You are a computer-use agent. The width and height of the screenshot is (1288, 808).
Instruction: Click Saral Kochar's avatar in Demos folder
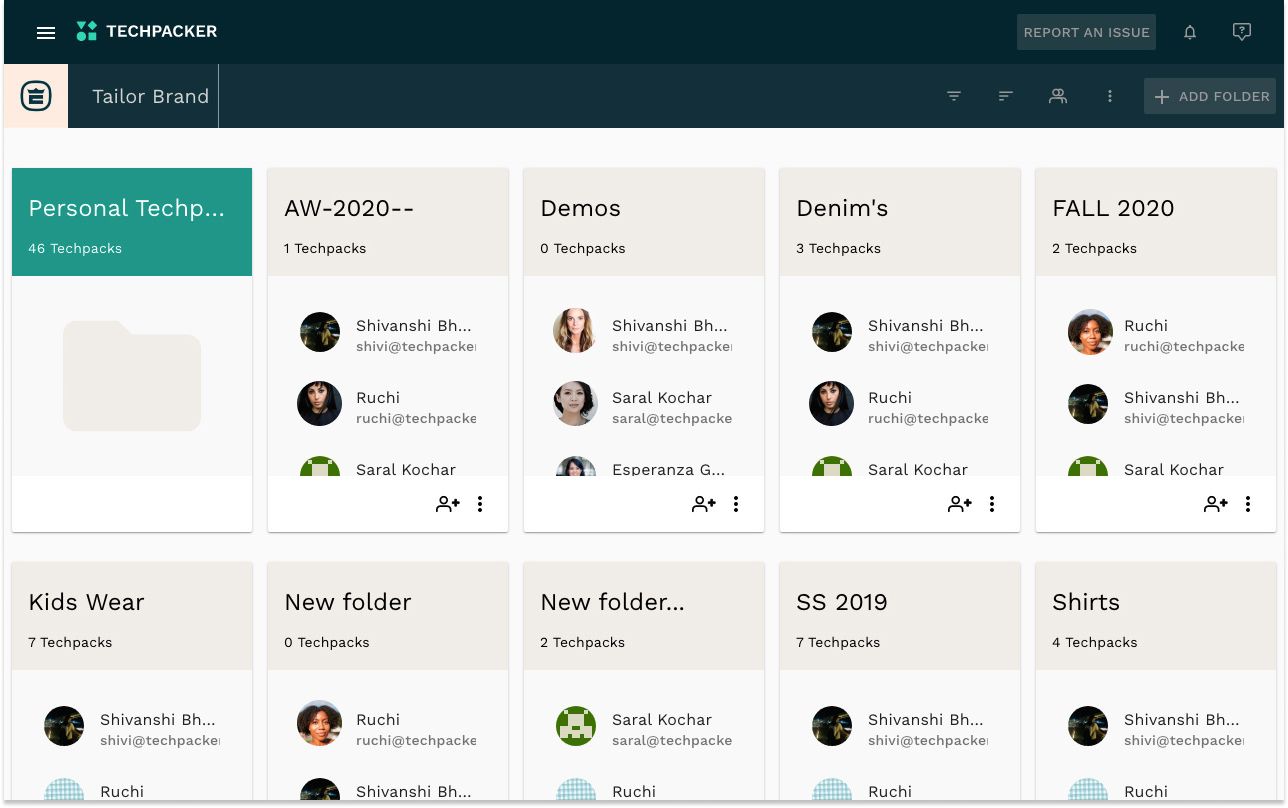click(x=575, y=403)
